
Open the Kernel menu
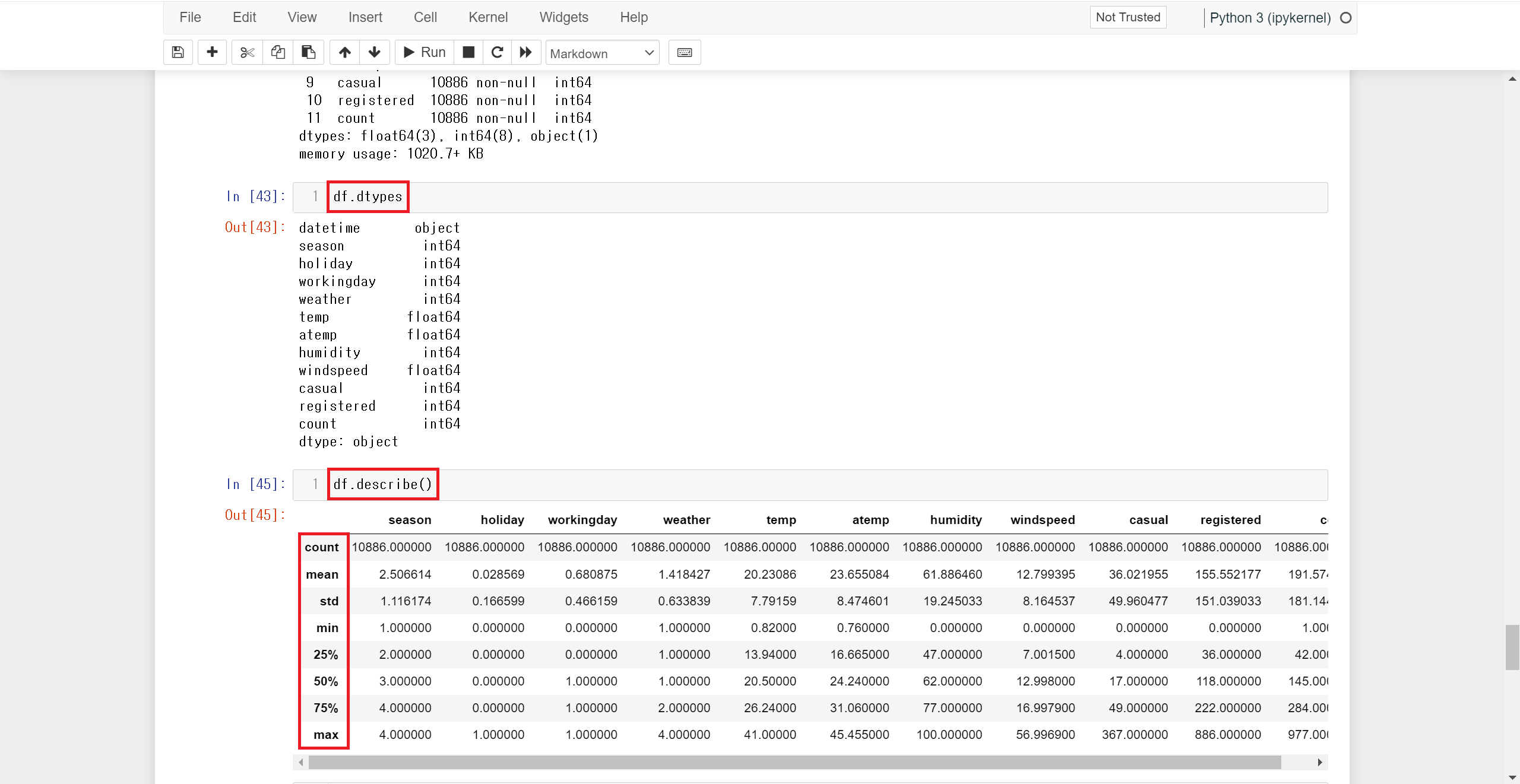click(487, 17)
